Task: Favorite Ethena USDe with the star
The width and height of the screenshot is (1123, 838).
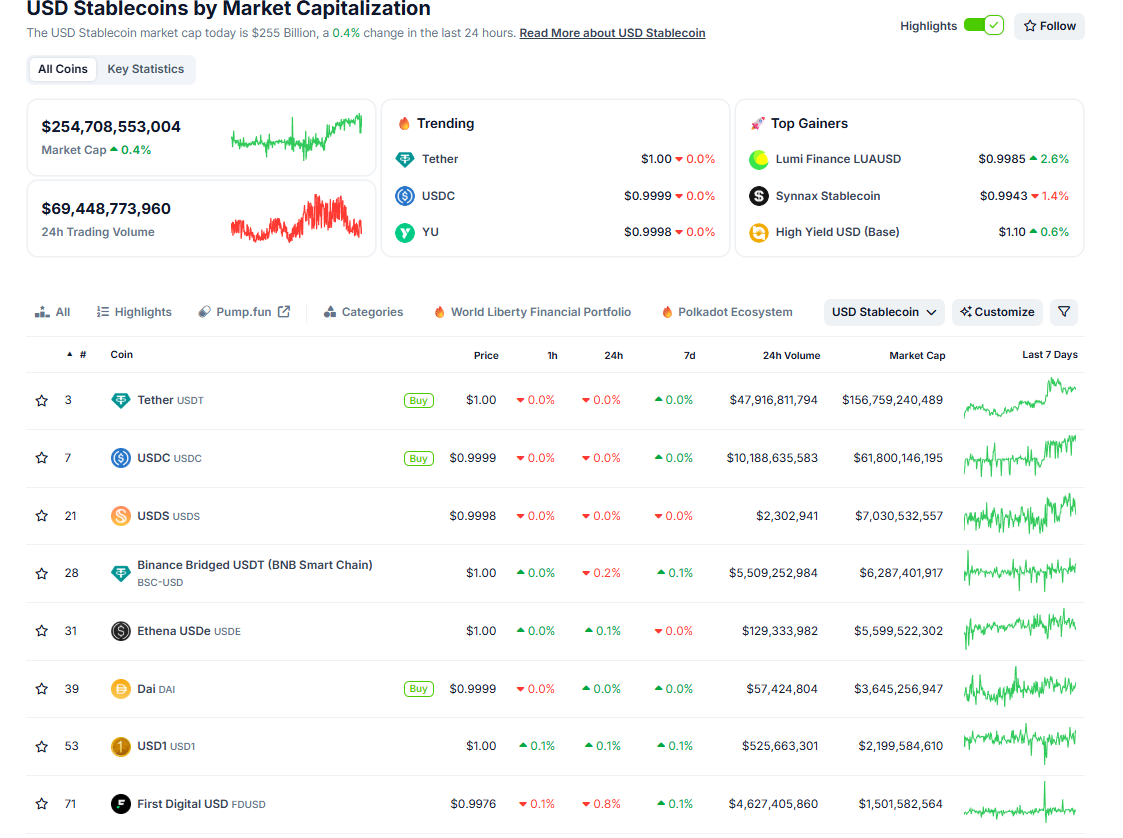Action: (x=42, y=631)
